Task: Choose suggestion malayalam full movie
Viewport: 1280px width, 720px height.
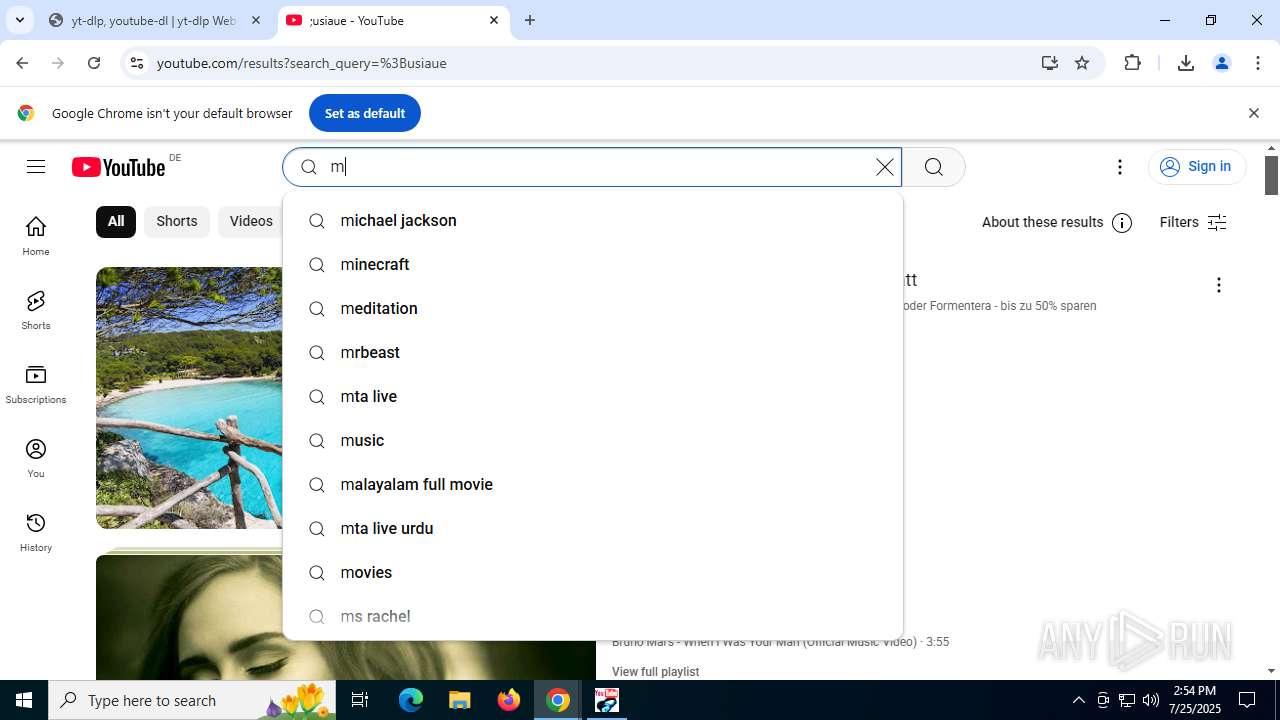Action: tap(593, 484)
